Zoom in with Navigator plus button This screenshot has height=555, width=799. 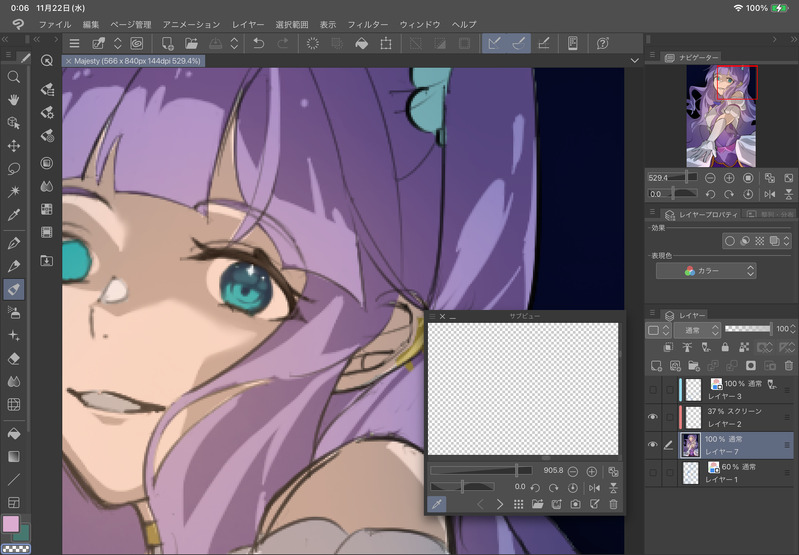[x=729, y=178]
